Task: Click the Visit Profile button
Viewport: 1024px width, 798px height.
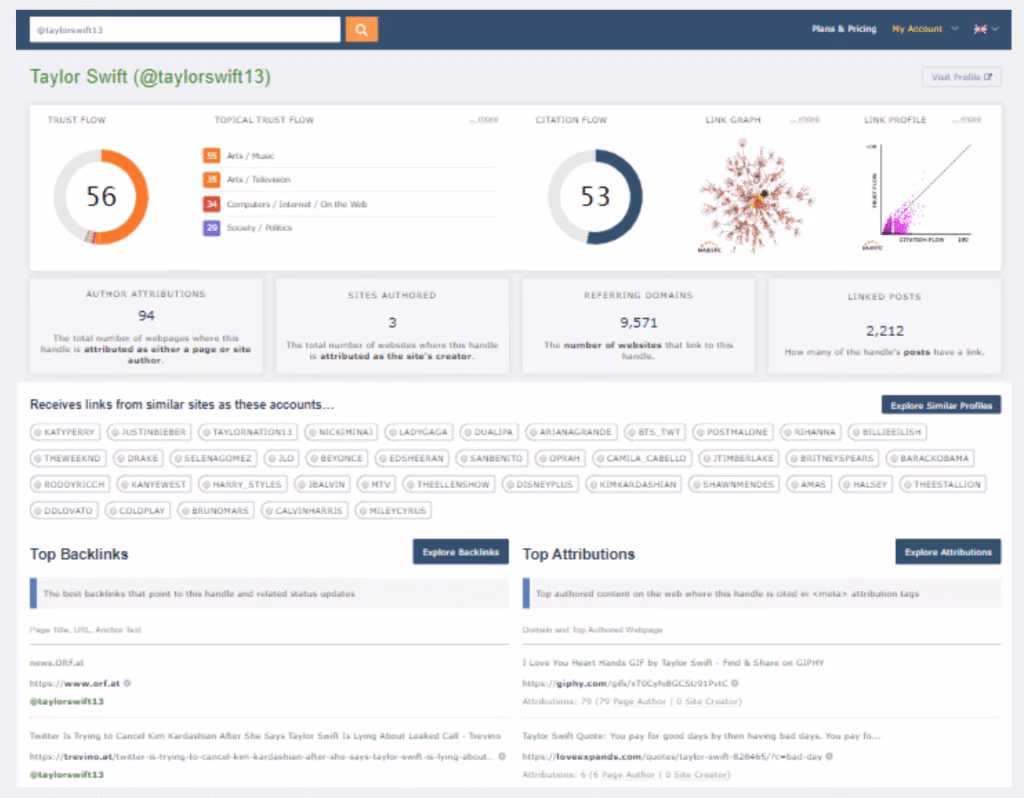Action: point(960,77)
